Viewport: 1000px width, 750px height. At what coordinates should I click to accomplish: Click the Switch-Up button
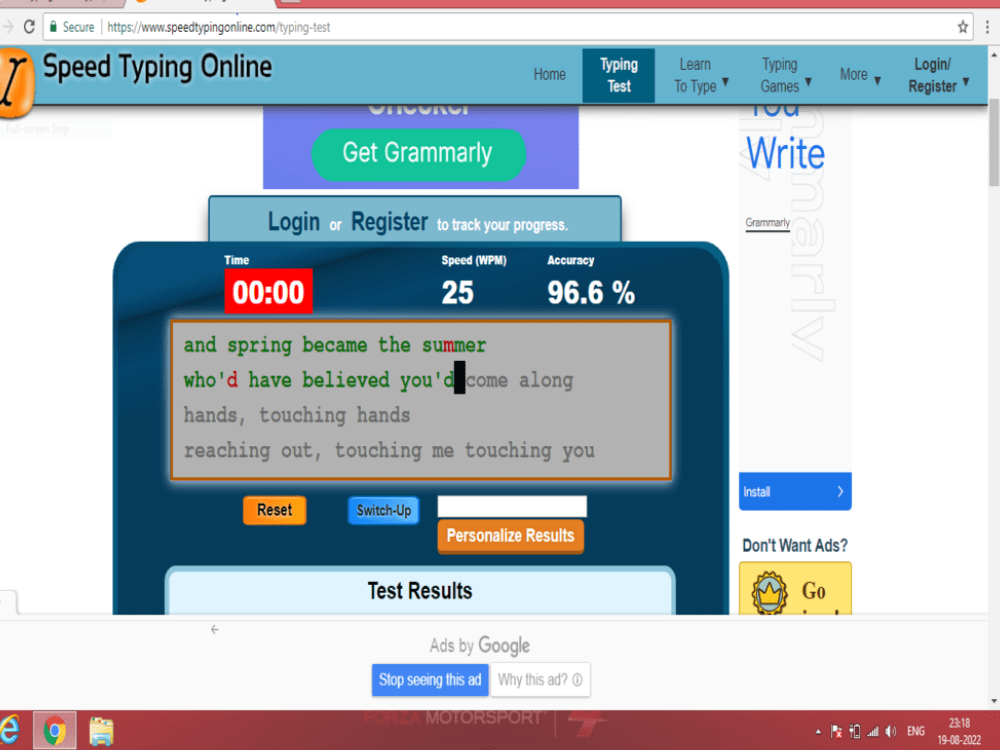[383, 510]
